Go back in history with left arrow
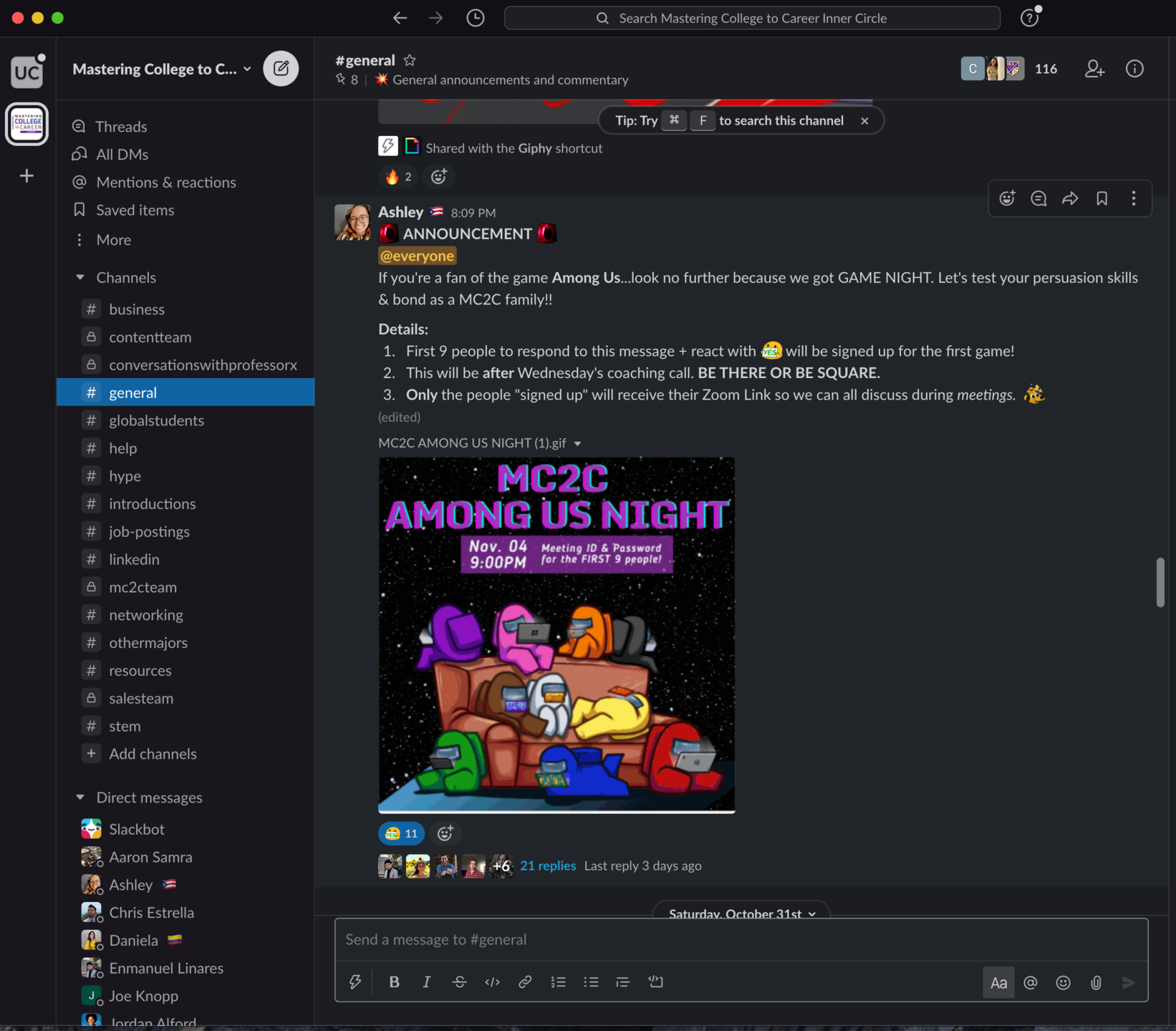The width and height of the screenshot is (1176, 1031). pyautogui.click(x=400, y=18)
